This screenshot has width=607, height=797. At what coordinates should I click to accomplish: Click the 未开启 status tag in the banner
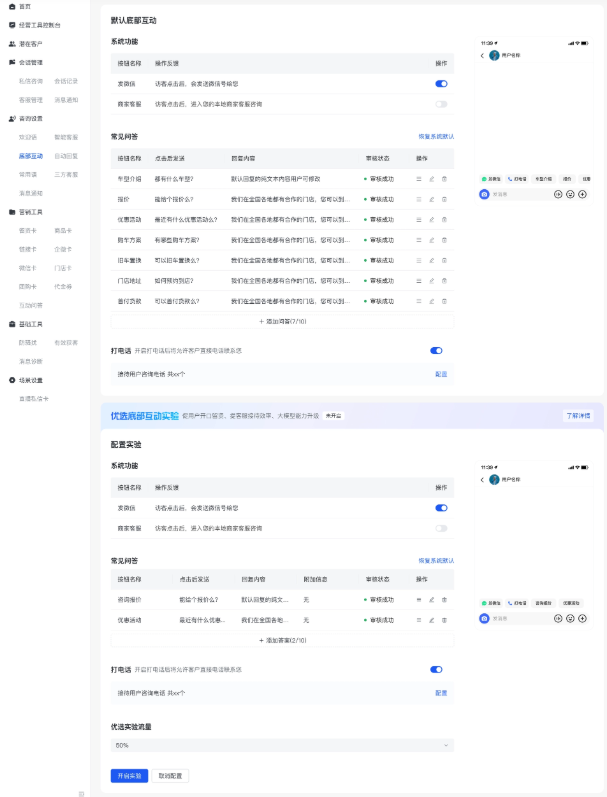(333, 416)
